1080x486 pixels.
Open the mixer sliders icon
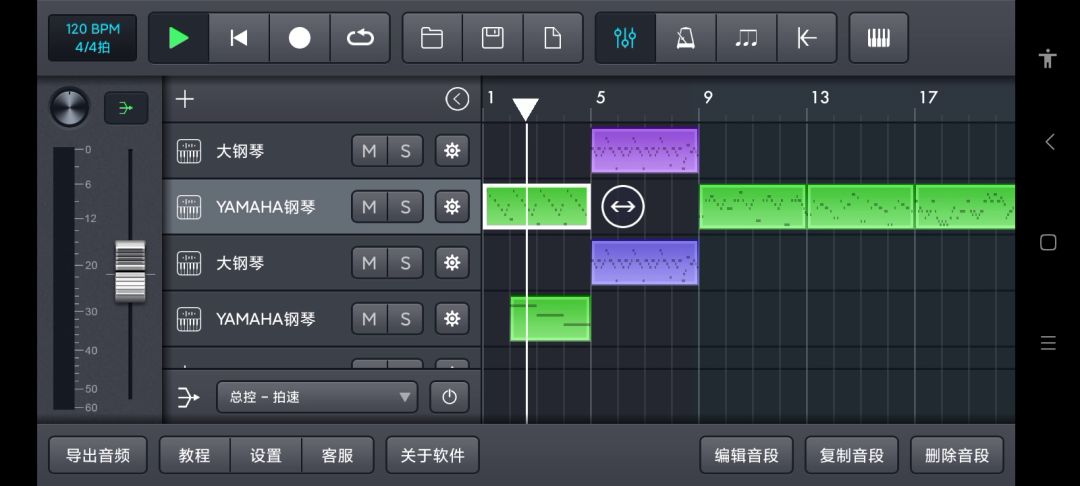pos(625,38)
